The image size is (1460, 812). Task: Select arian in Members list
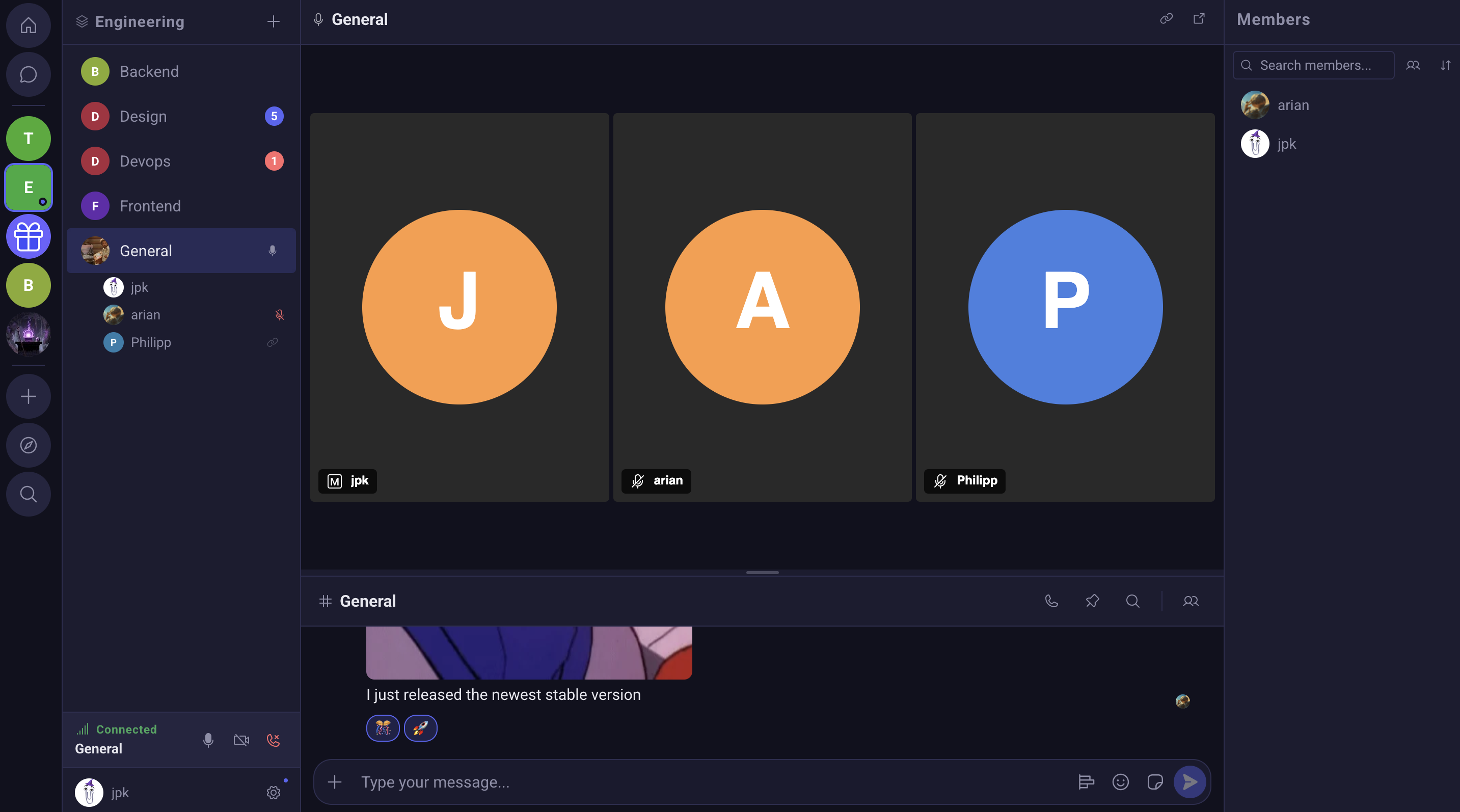coord(1343,105)
